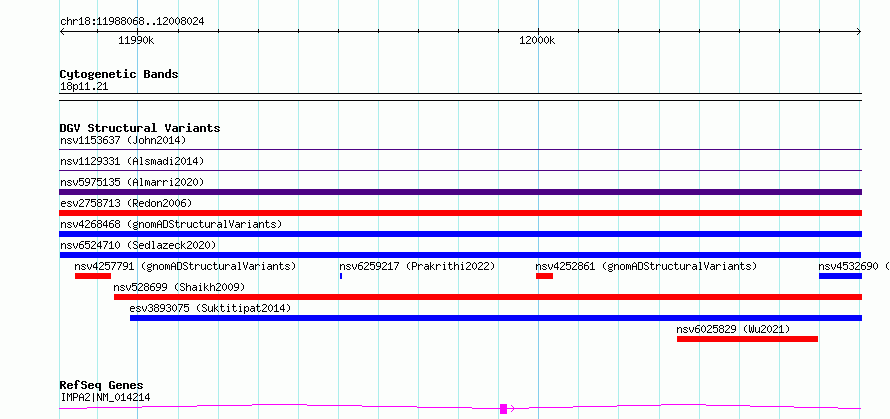Click the black cytogenetic band line
Viewport: 890px width, 419px height.
pos(461,97)
